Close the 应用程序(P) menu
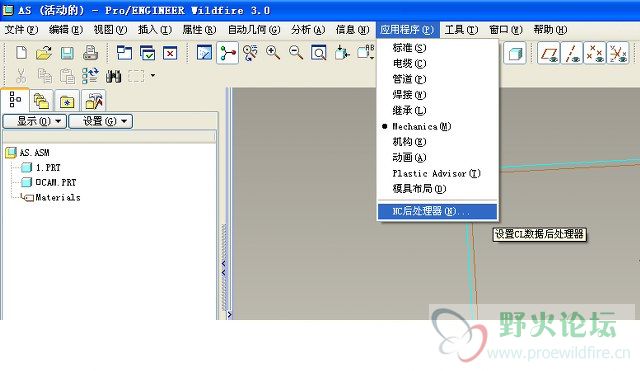640x371 pixels. [x=407, y=30]
